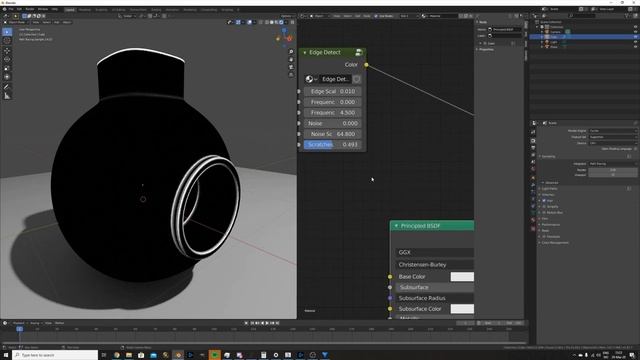Screen dimensions: 640x360
Task: Click the Windows taskbar search box
Action: click(x=56, y=355)
